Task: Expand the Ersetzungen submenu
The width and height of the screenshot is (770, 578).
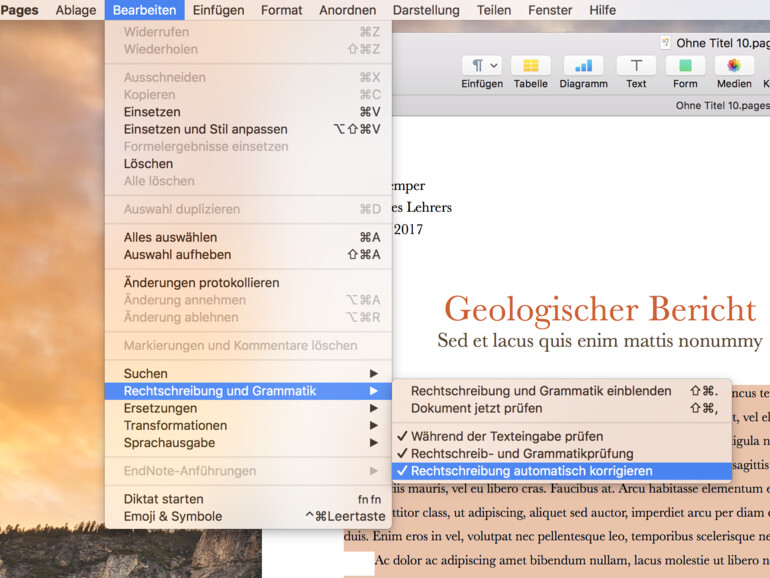Action: [248, 408]
